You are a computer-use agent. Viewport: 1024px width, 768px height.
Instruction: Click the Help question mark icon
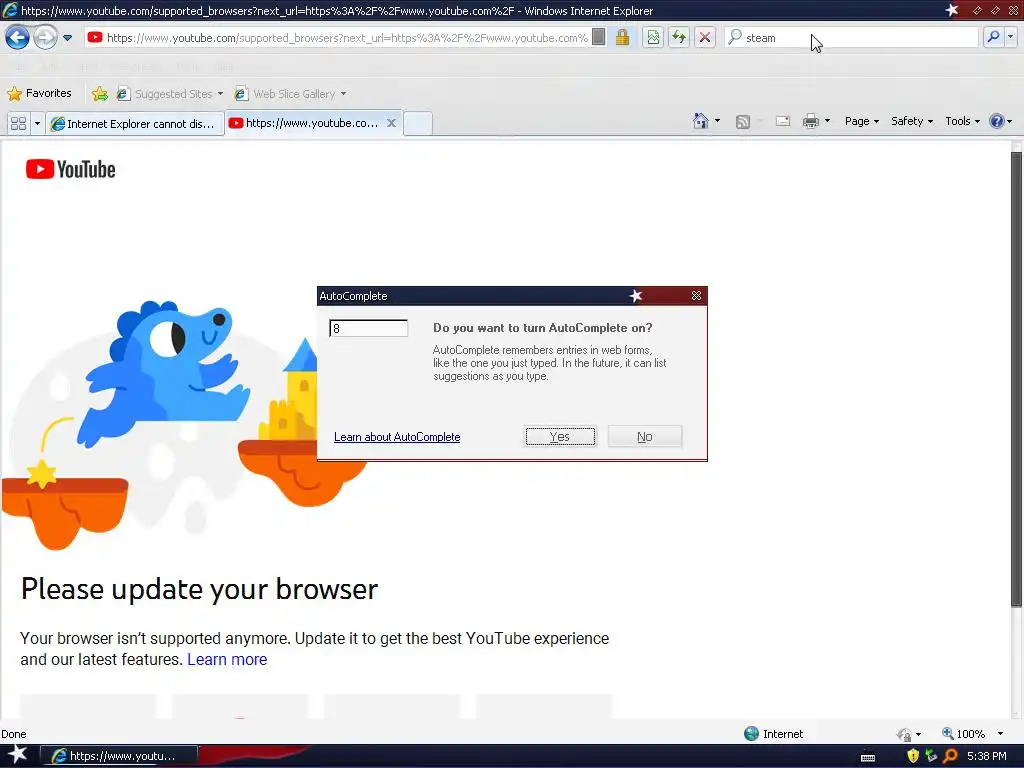(997, 121)
